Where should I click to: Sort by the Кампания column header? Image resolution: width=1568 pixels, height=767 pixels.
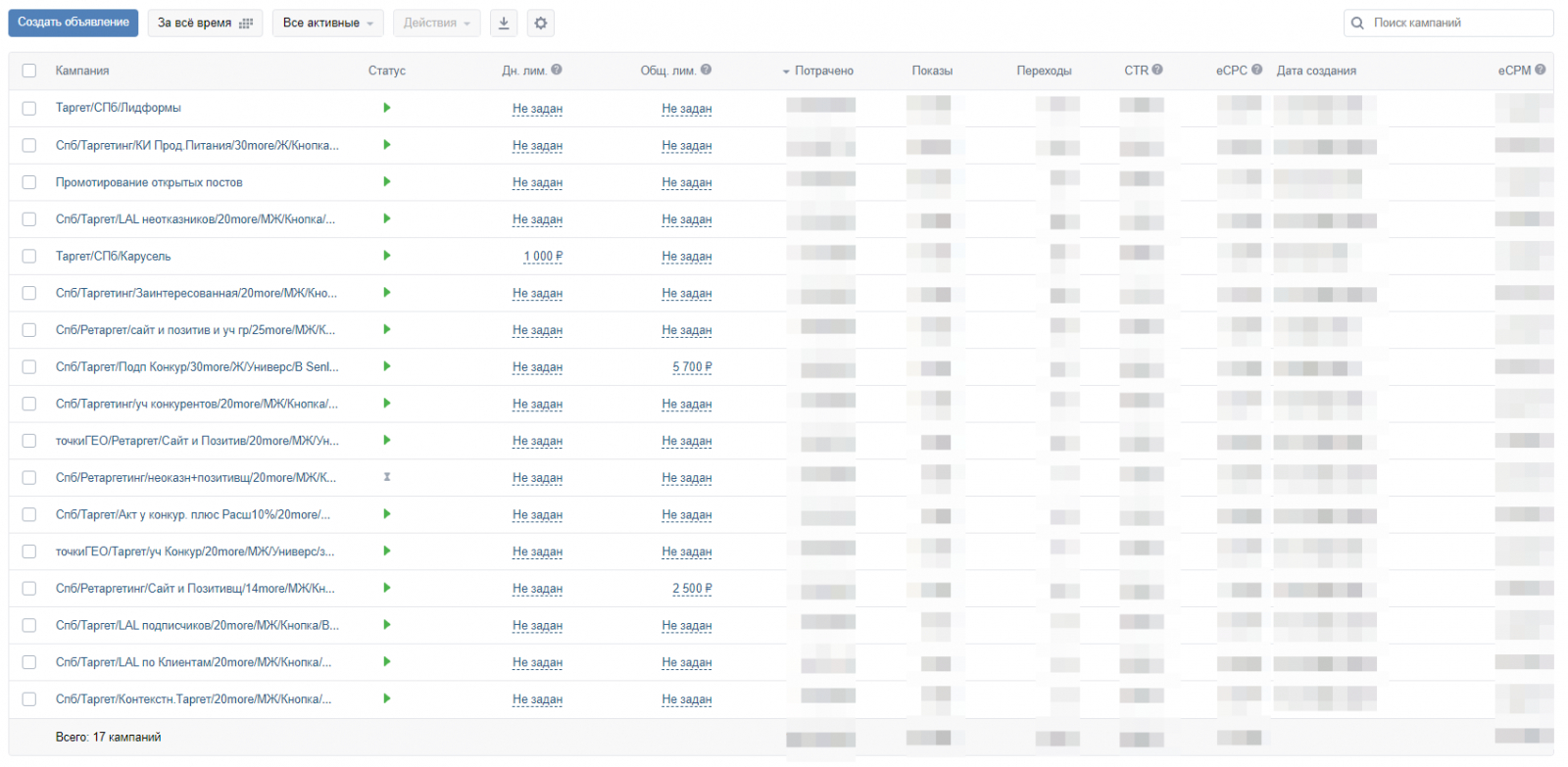[82, 71]
